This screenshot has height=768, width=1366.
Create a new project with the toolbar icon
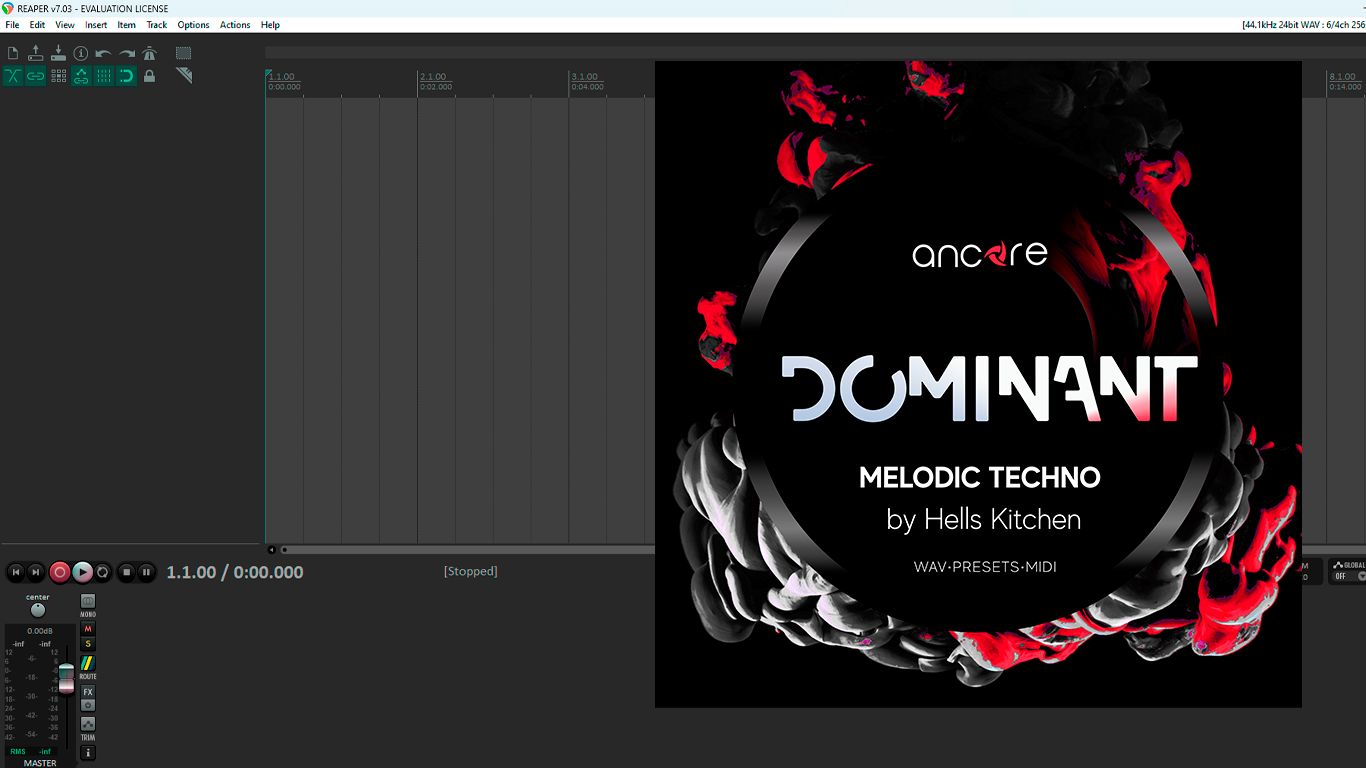(x=13, y=53)
